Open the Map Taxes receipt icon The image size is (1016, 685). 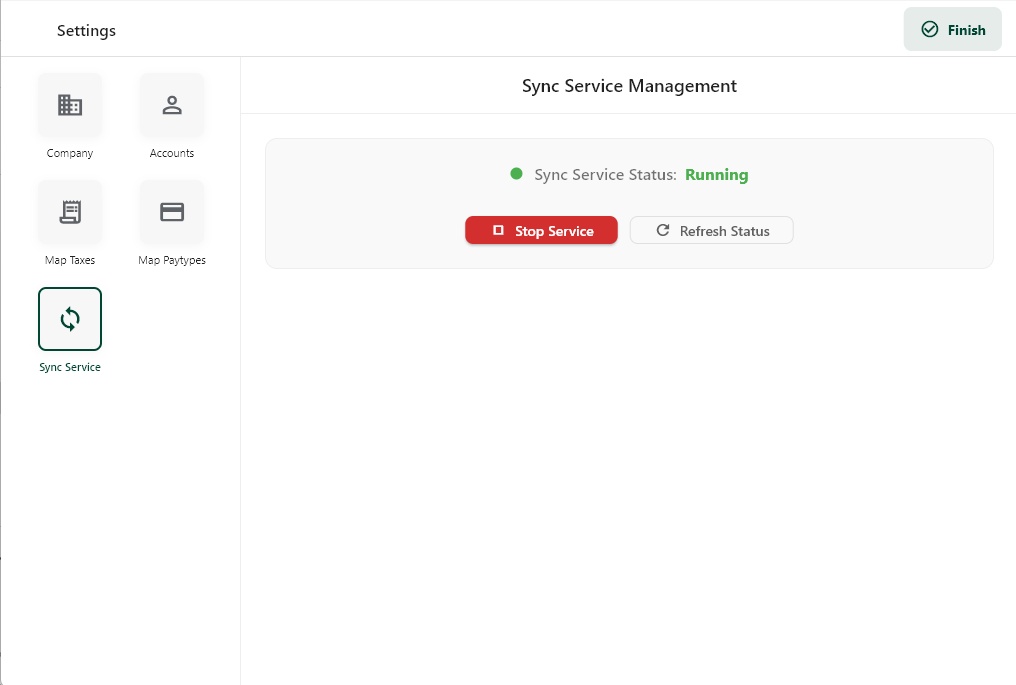pyautogui.click(x=70, y=212)
